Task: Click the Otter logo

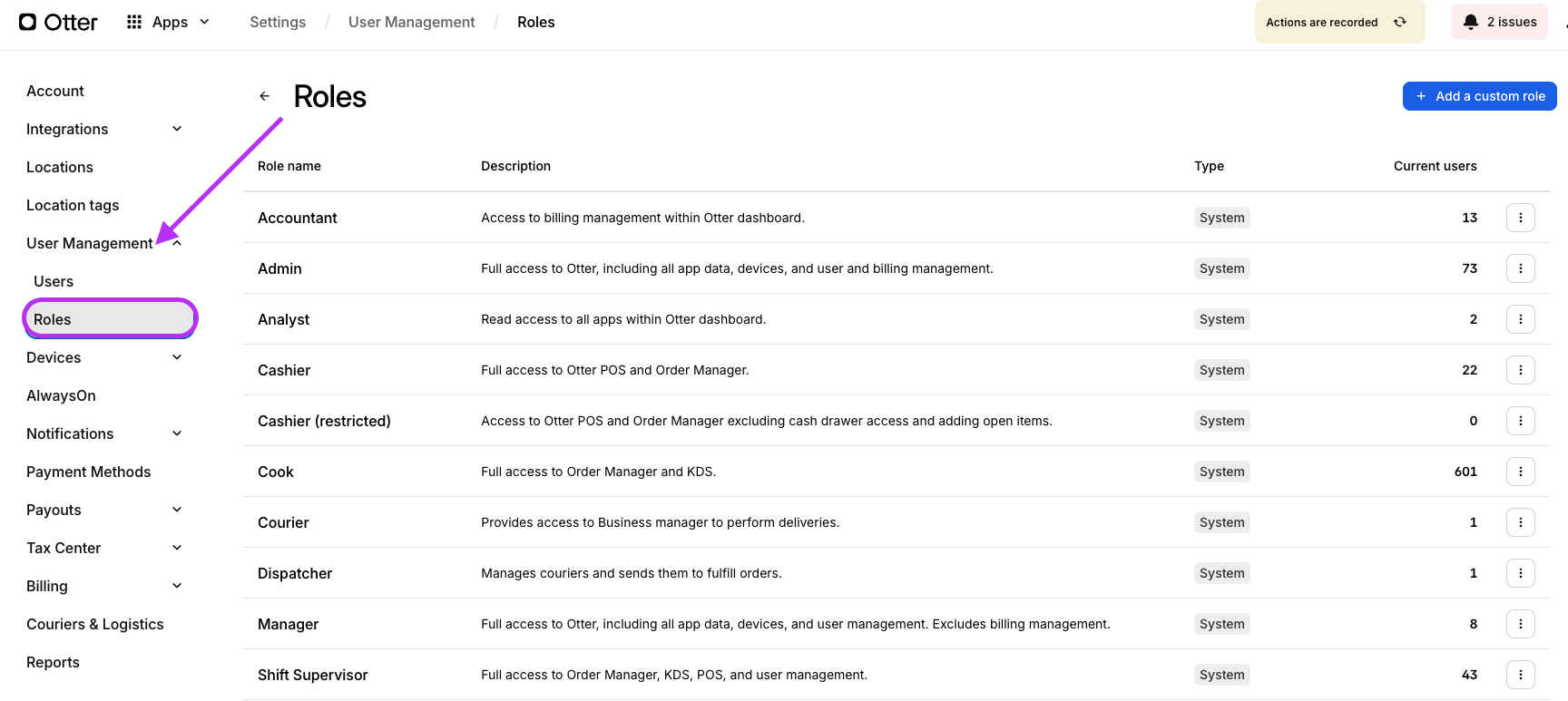Action: click(58, 22)
